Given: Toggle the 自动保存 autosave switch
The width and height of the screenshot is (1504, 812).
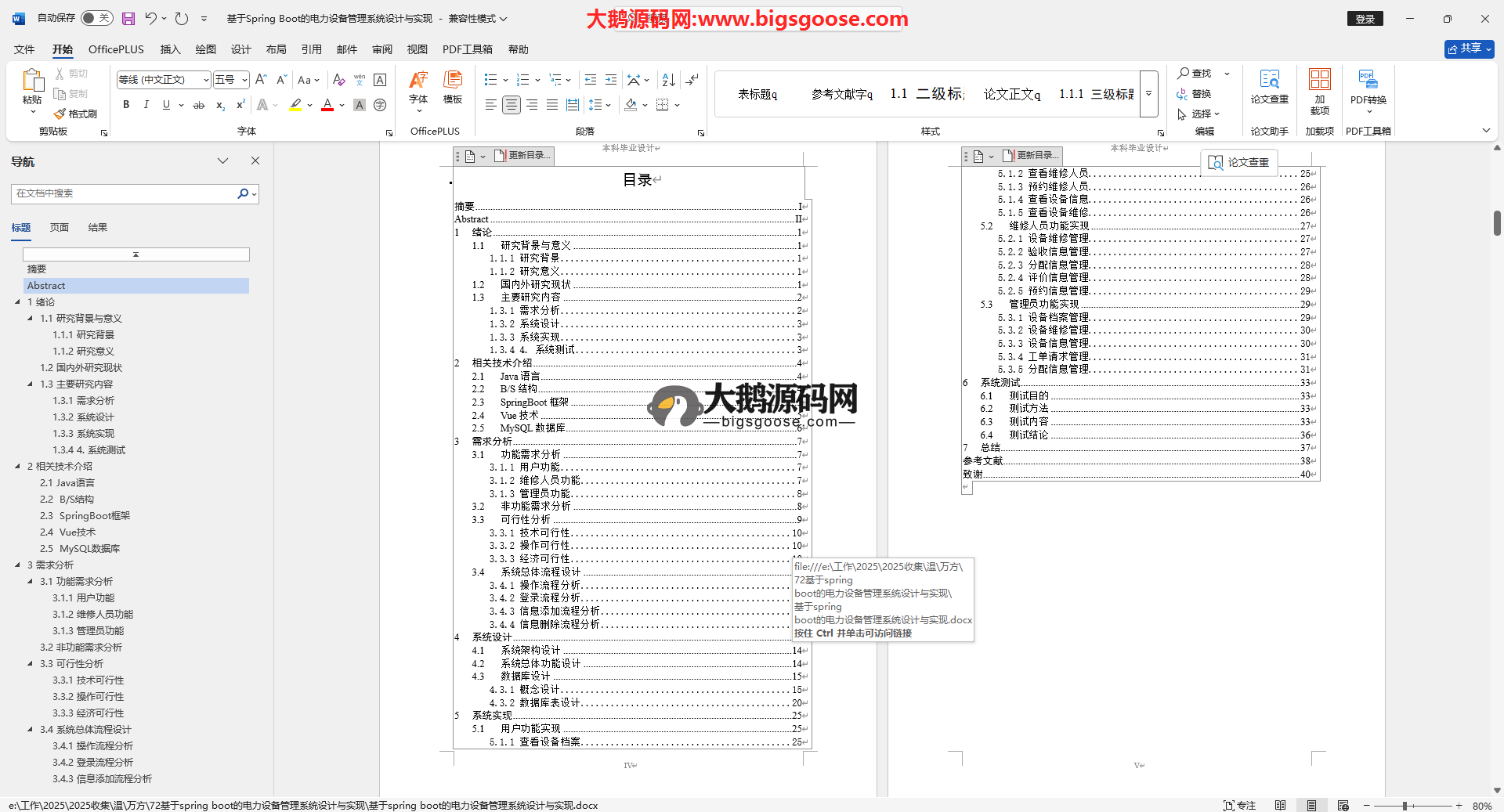Looking at the screenshot, I should pyautogui.click(x=96, y=18).
